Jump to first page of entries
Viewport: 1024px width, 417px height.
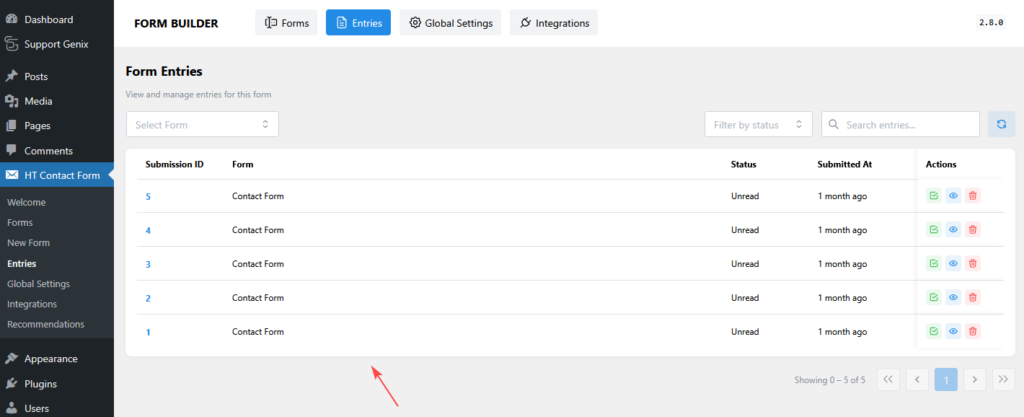(888, 379)
